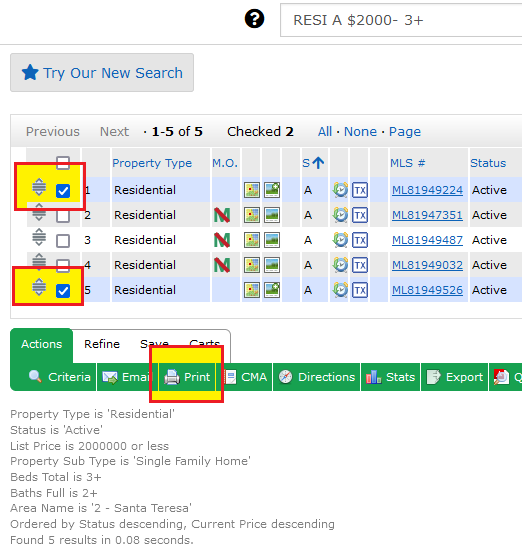
Task: Open TX icon for row ML81949032
Action: 360,265
